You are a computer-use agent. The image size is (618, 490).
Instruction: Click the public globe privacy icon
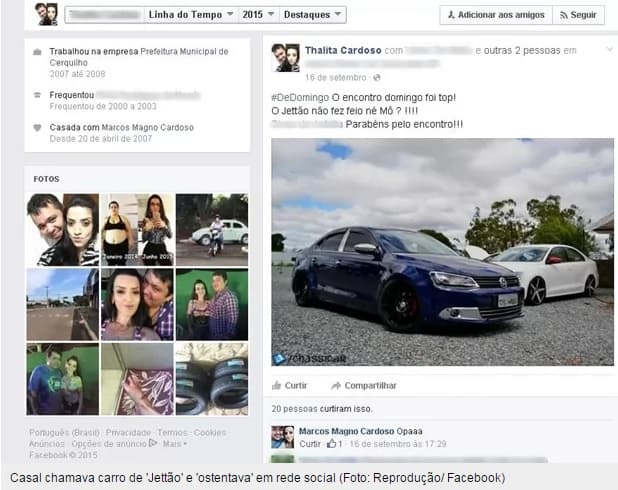(x=377, y=78)
